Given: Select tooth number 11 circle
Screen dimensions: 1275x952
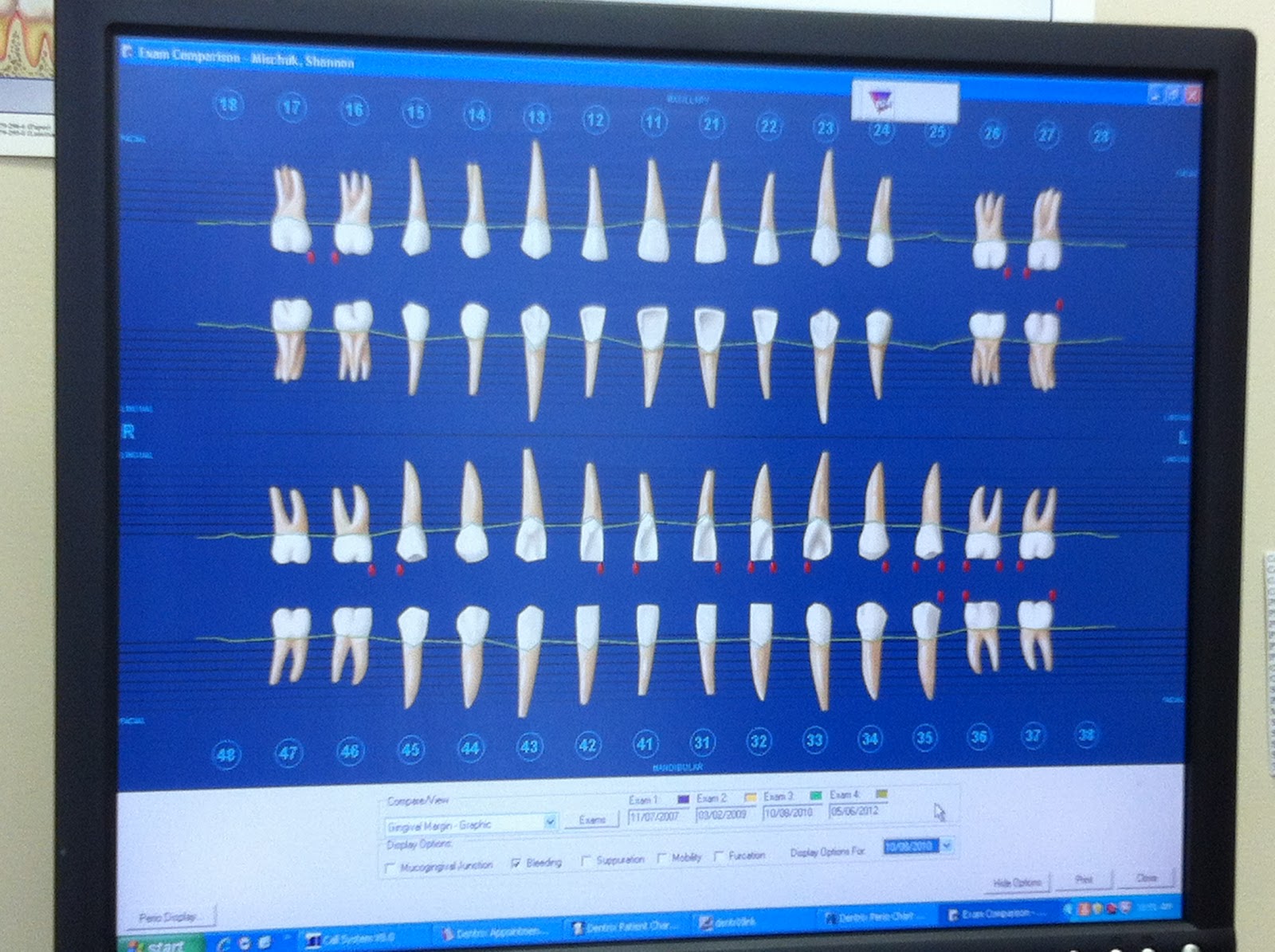Looking at the screenshot, I should 653,123.
